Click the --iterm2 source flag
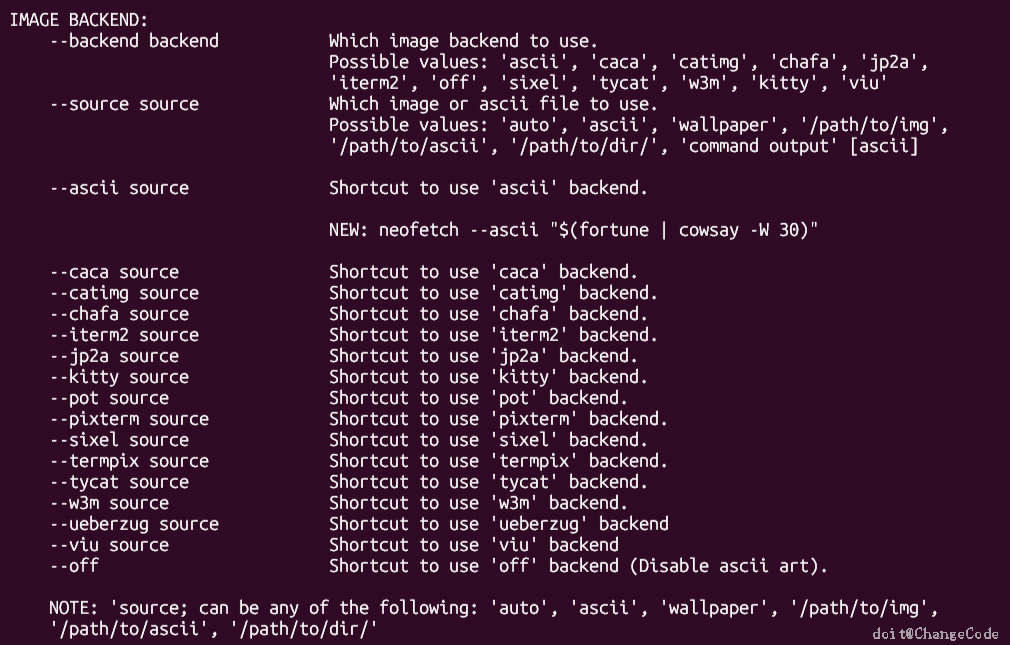The width and height of the screenshot is (1010, 645). pos(124,335)
